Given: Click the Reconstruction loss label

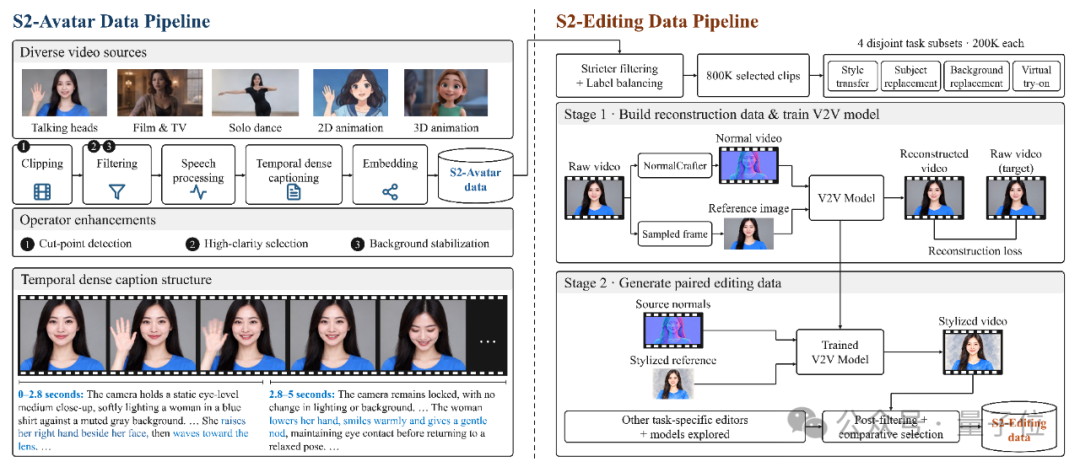Looking at the screenshot, I should click(x=975, y=251).
